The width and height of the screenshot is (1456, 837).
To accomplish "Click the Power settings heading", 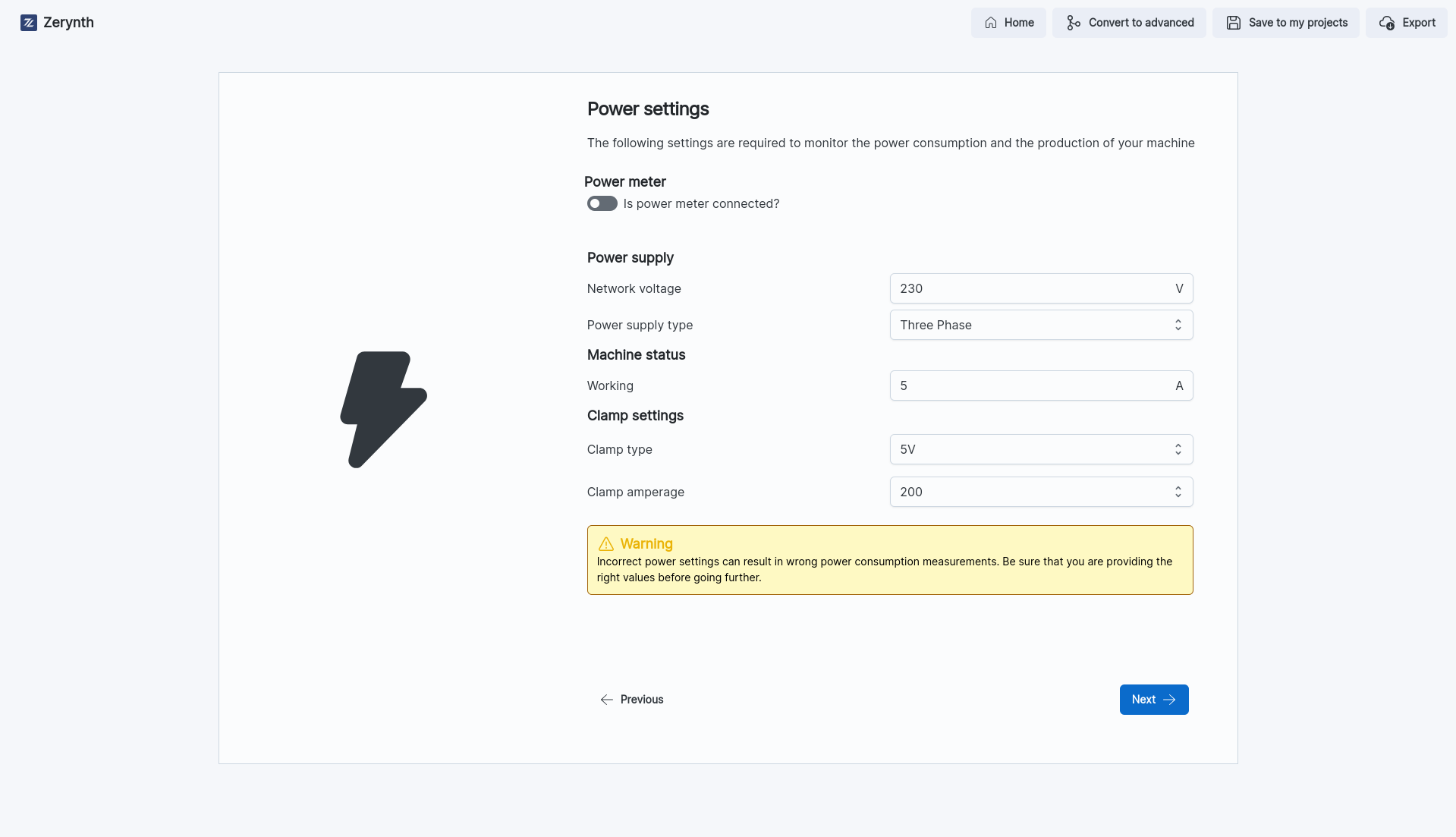I will tap(648, 109).
